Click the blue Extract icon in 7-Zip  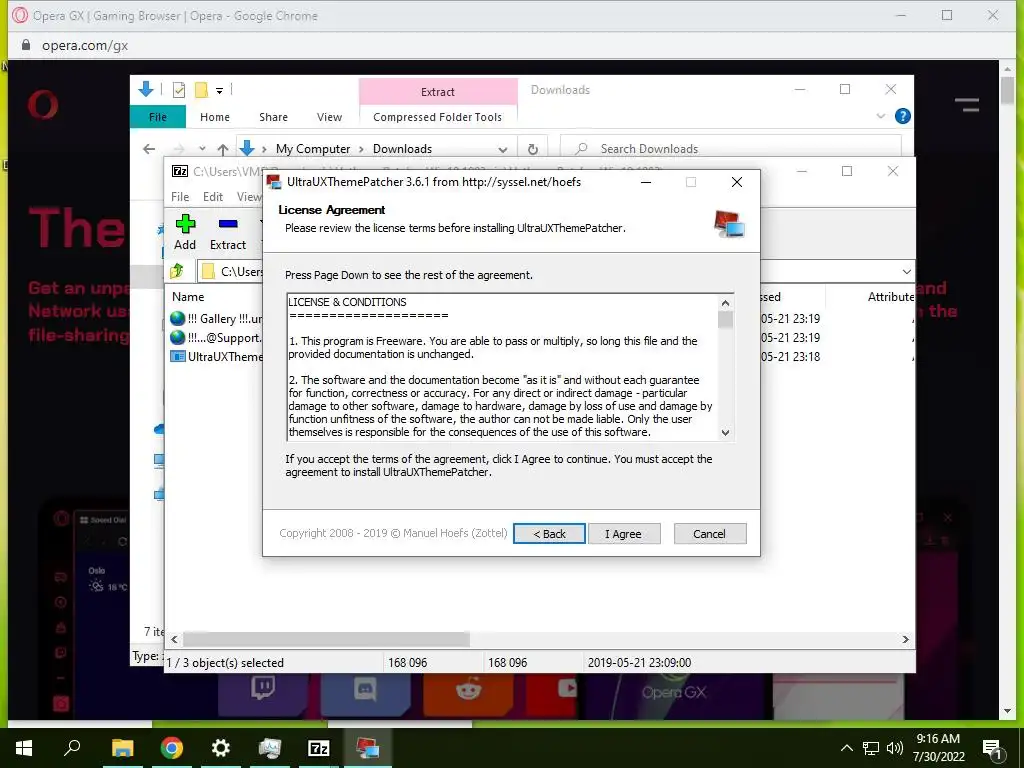(x=228, y=224)
